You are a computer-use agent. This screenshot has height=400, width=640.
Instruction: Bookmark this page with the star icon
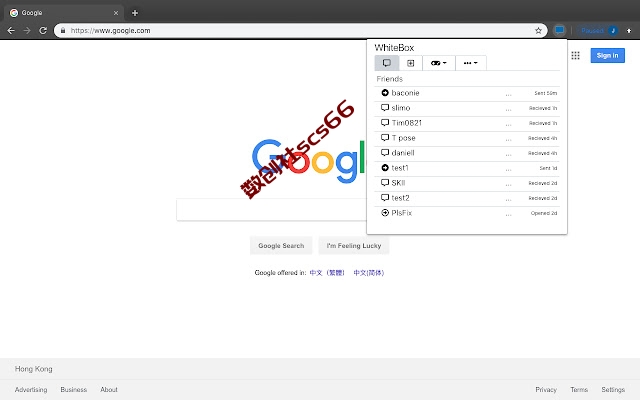(538, 31)
